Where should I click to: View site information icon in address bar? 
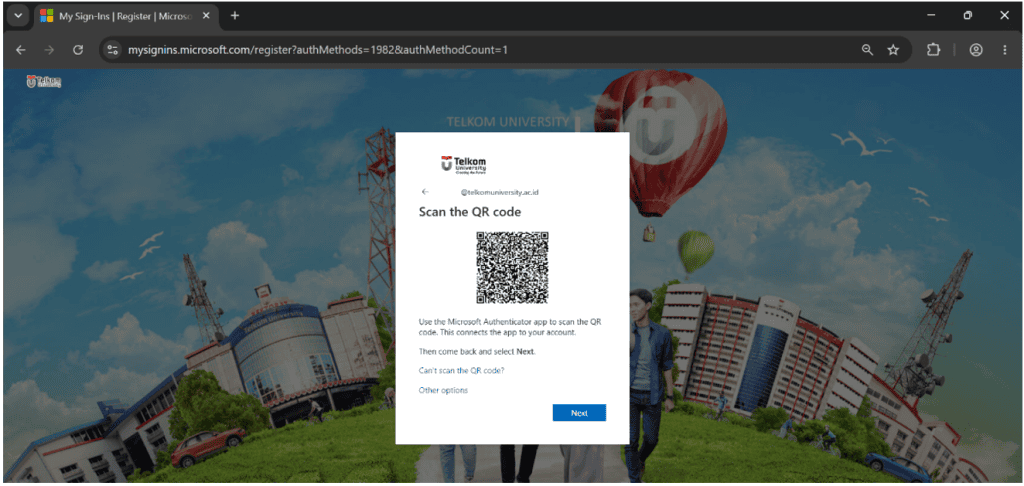tap(113, 50)
